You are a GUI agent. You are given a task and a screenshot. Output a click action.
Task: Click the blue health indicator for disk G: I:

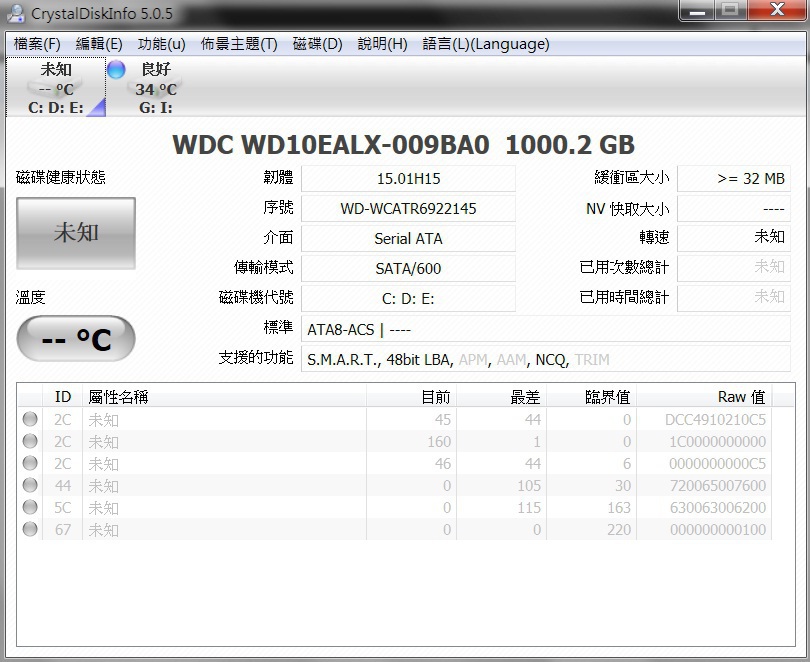[116, 69]
